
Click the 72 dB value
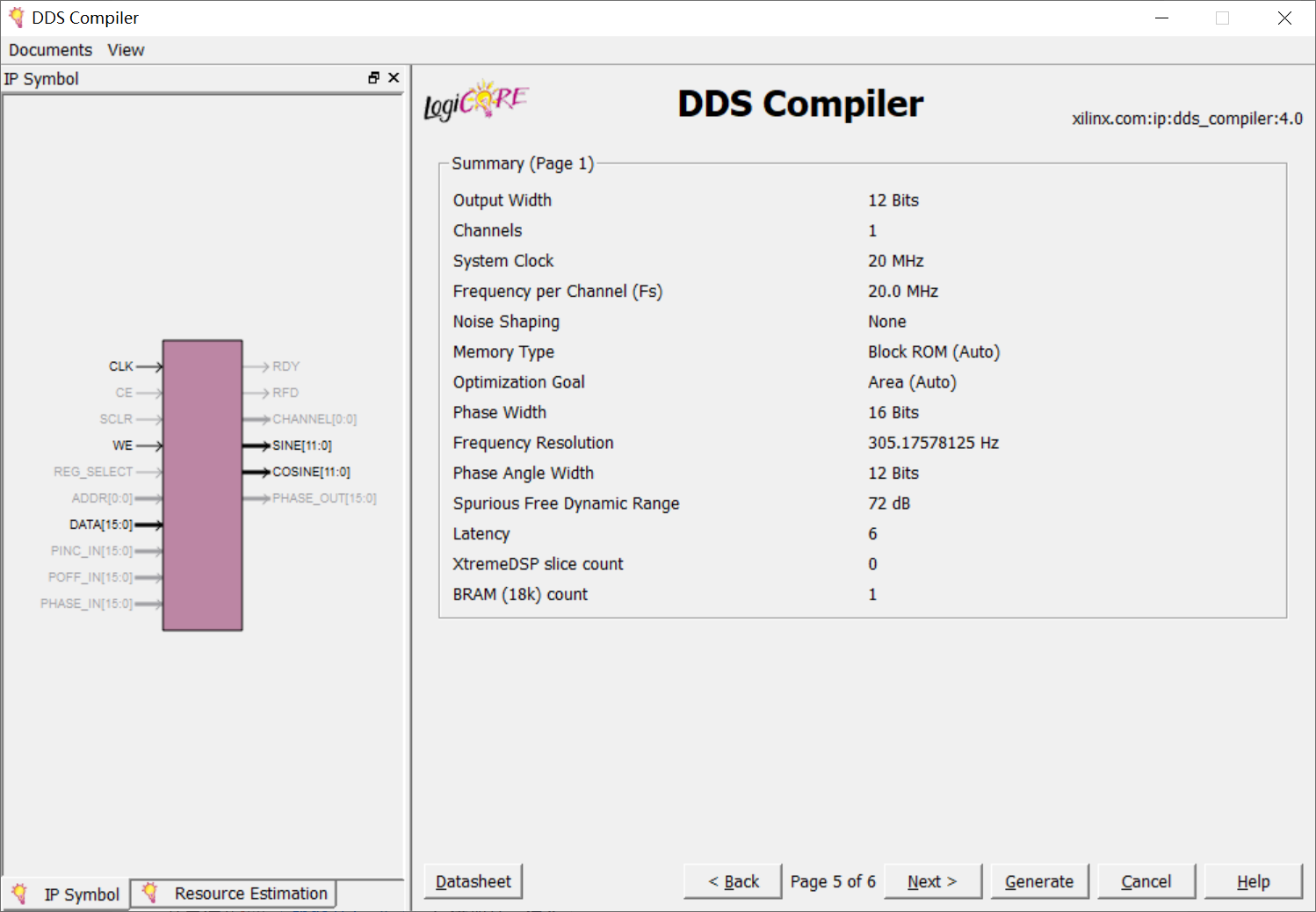click(x=889, y=503)
